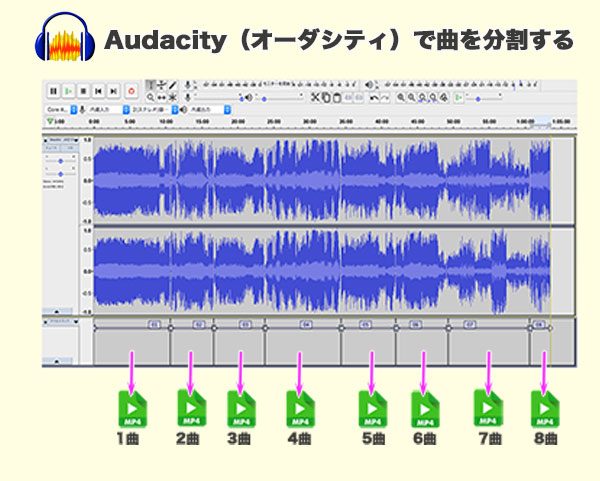Image resolution: width=600 pixels, height=481 pixels.
Task: Open the label track name menu
Action: pos(63,322)
